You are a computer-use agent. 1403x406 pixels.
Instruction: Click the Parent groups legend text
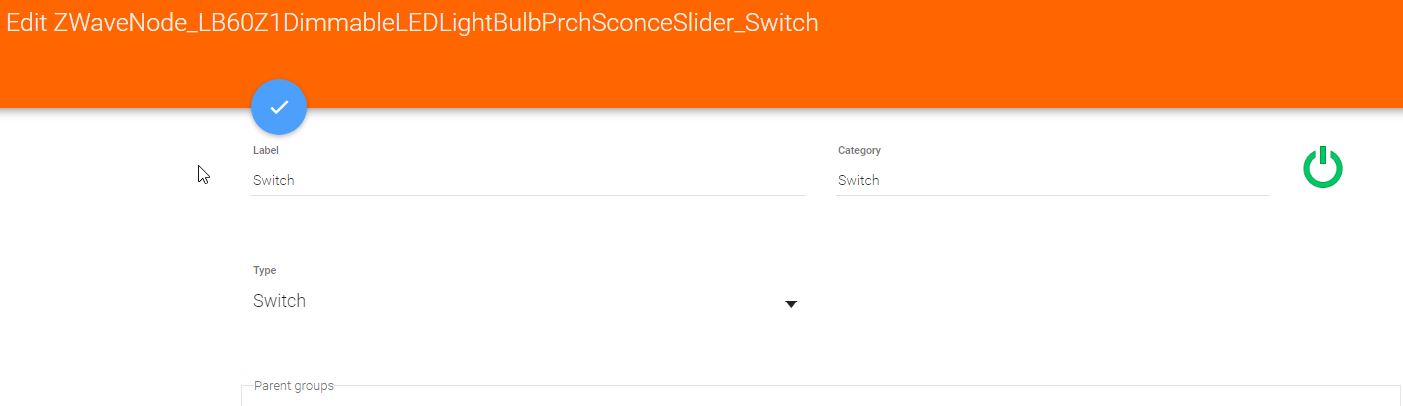coord(294,386)
